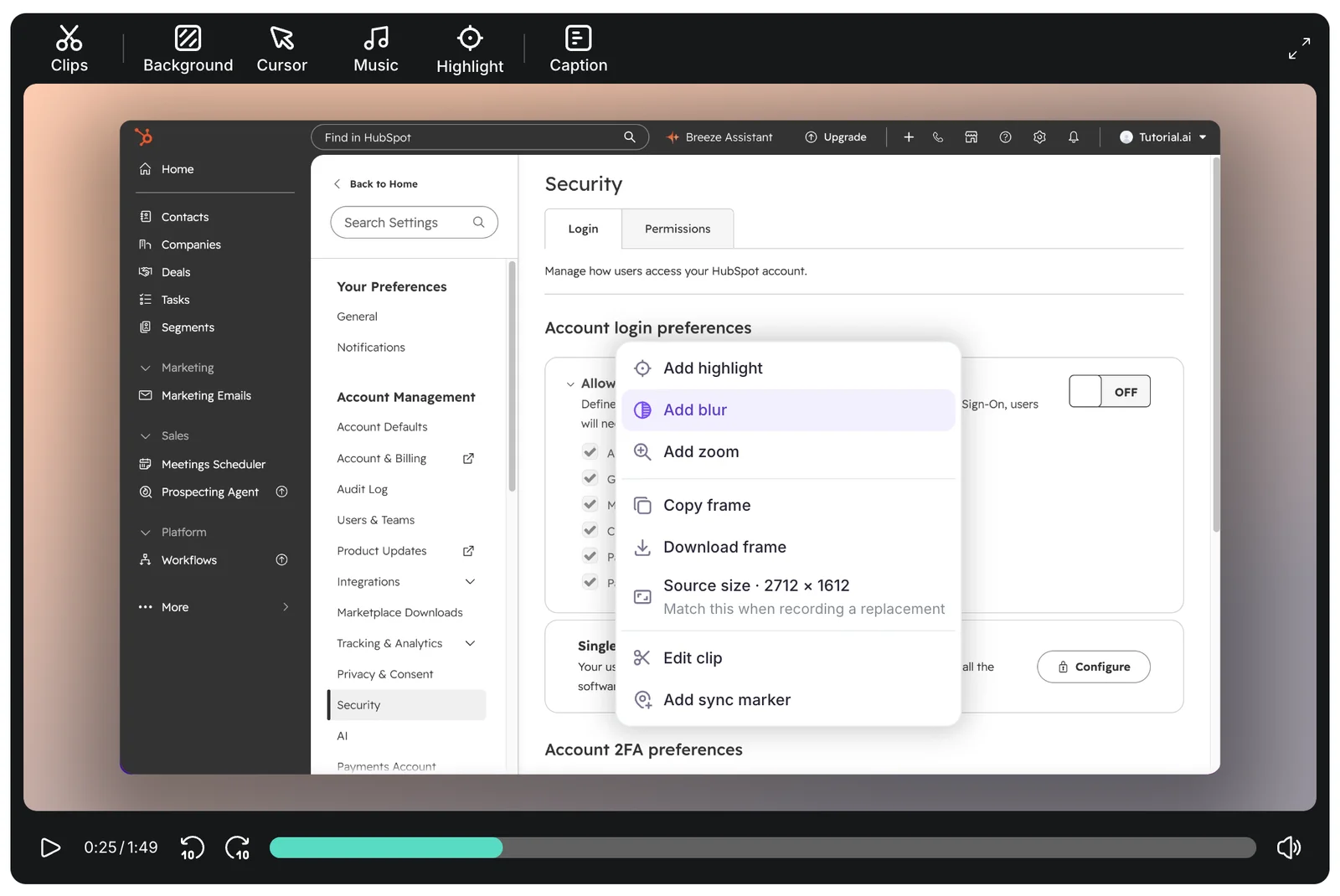Viewport: 1340px width, 896px height.
Task: Open the phone calling icon
Action: pyautogui.click(x=938, y=137)
